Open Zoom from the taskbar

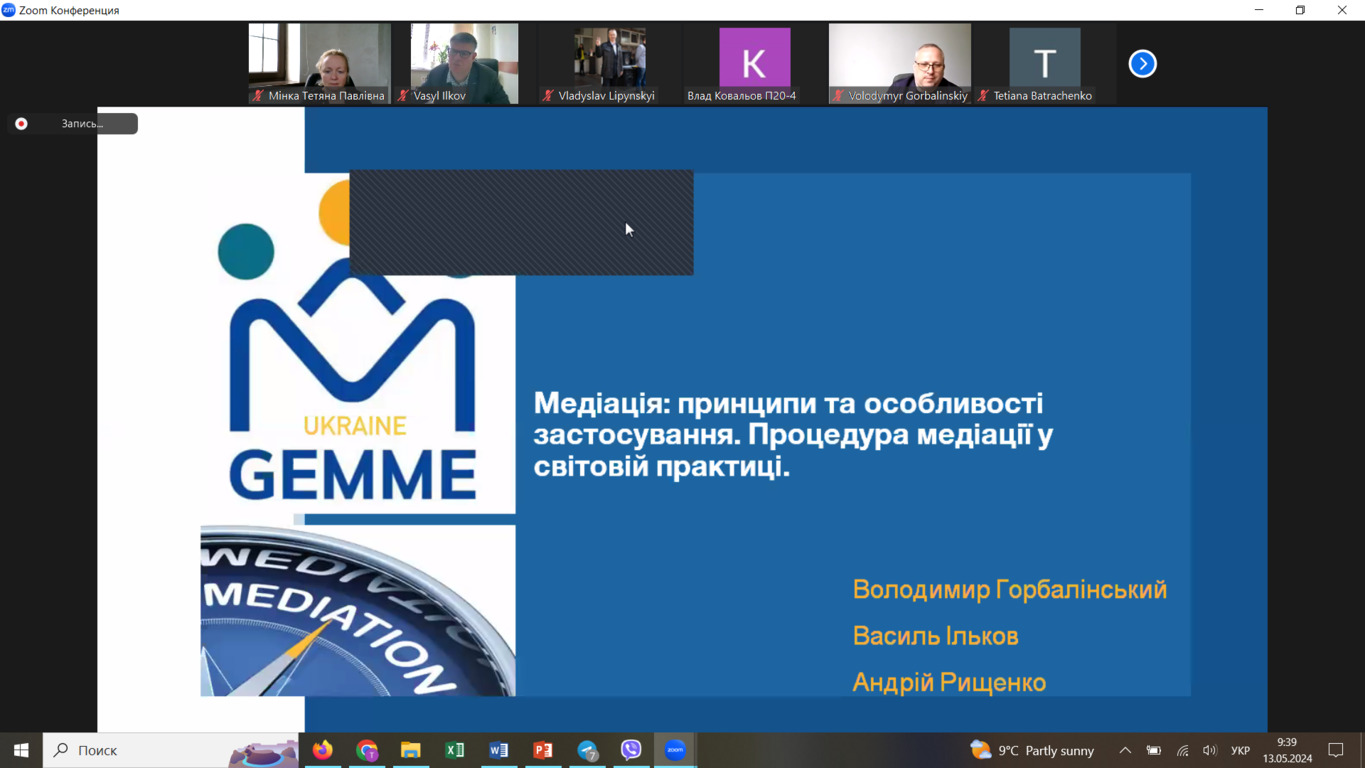click(675, 750)
